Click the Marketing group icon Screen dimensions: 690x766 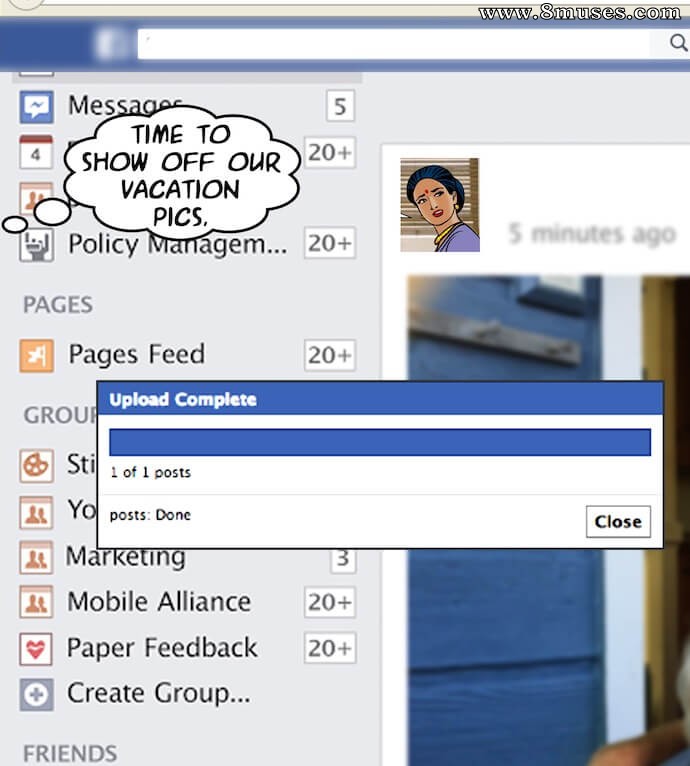36,557
